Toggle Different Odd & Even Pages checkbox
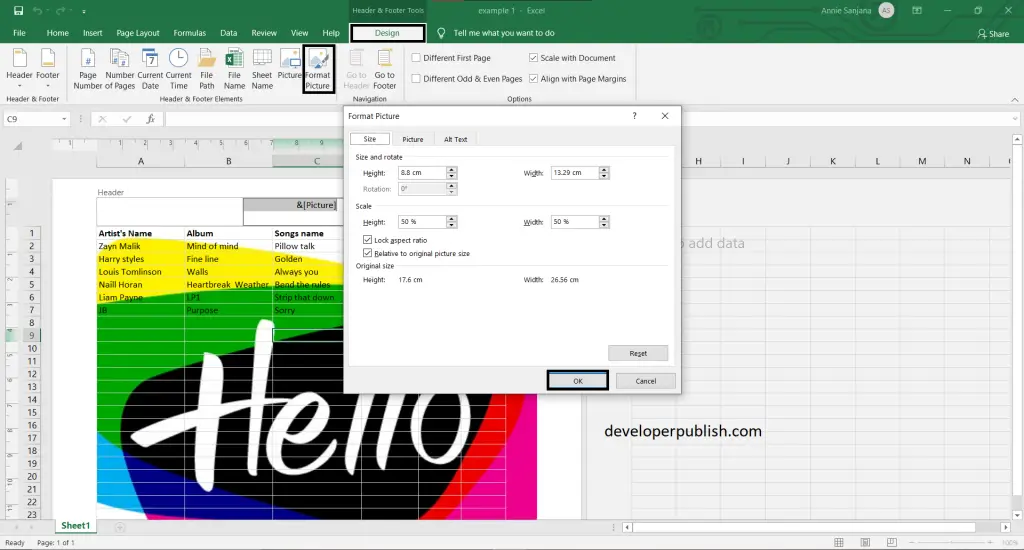1024x550 pixels. [416, 78]
